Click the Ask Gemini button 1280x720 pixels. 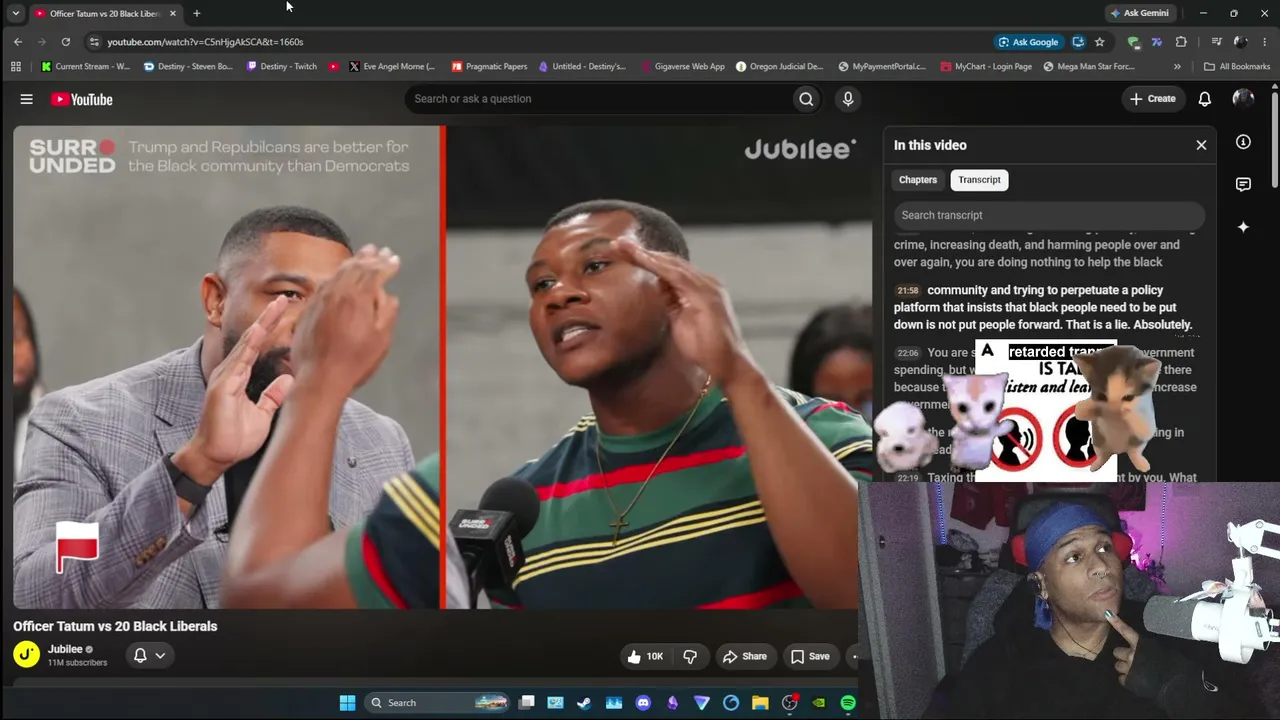1139,13
